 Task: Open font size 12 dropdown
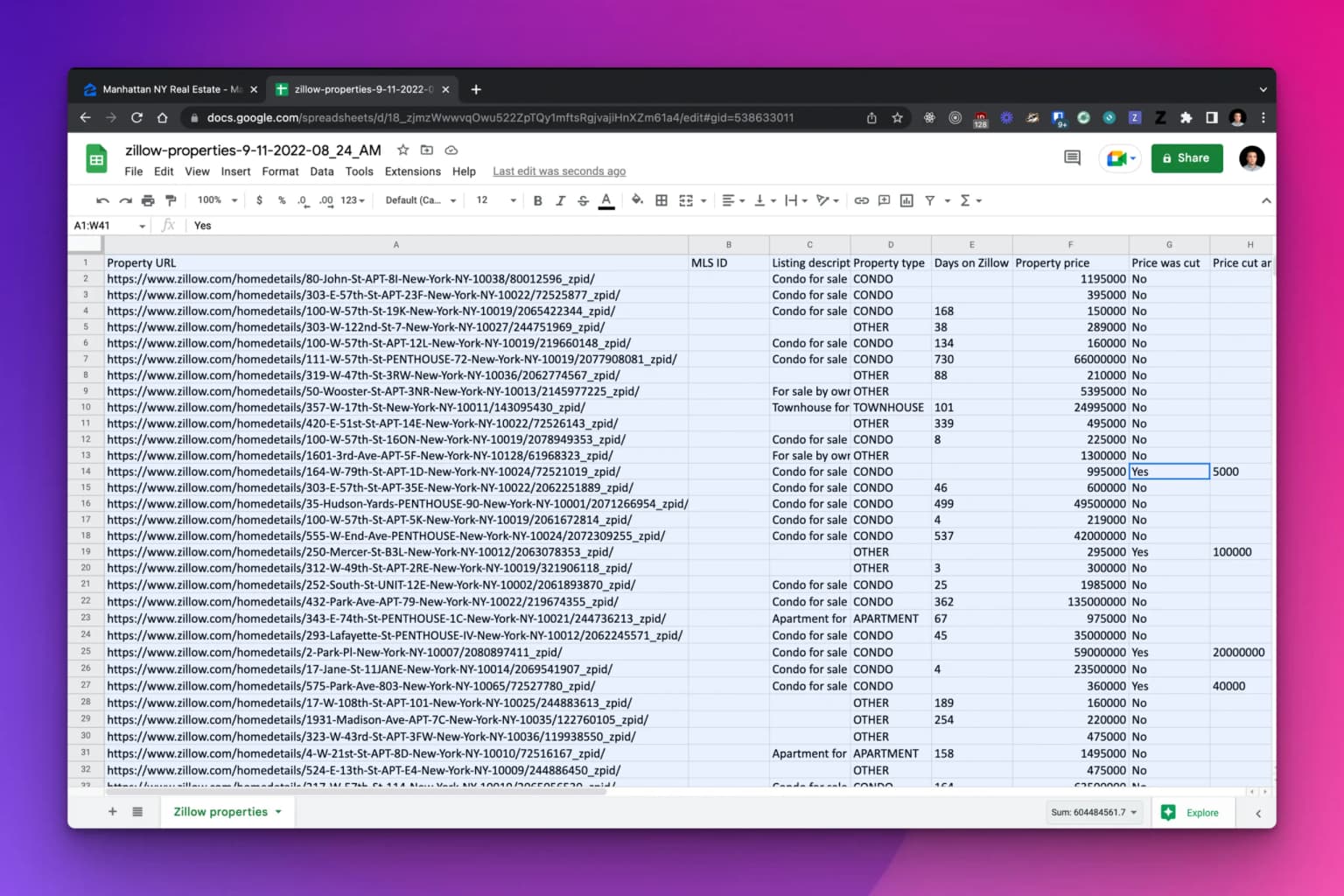(x=496, y=200)
